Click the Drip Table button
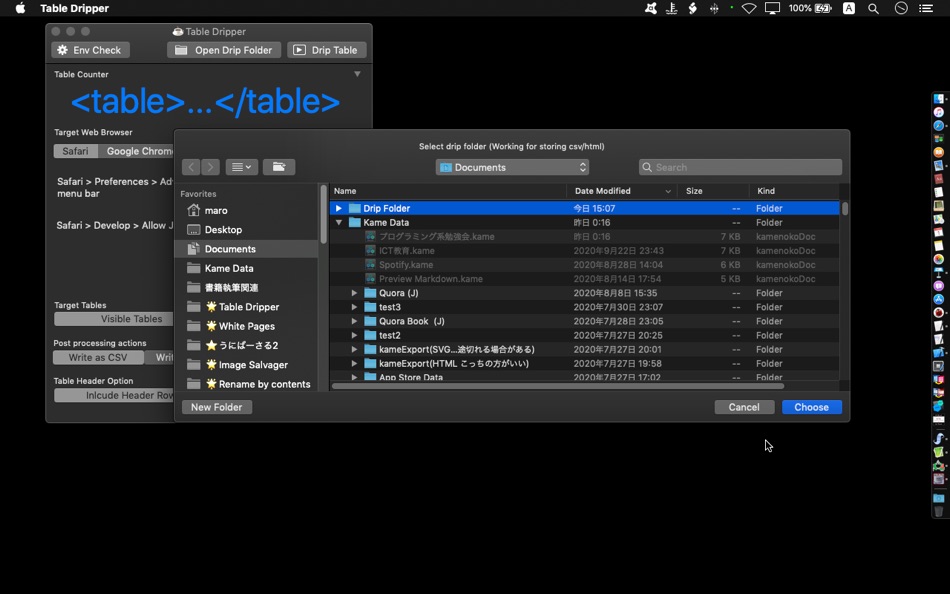 (x=327, y=50)
